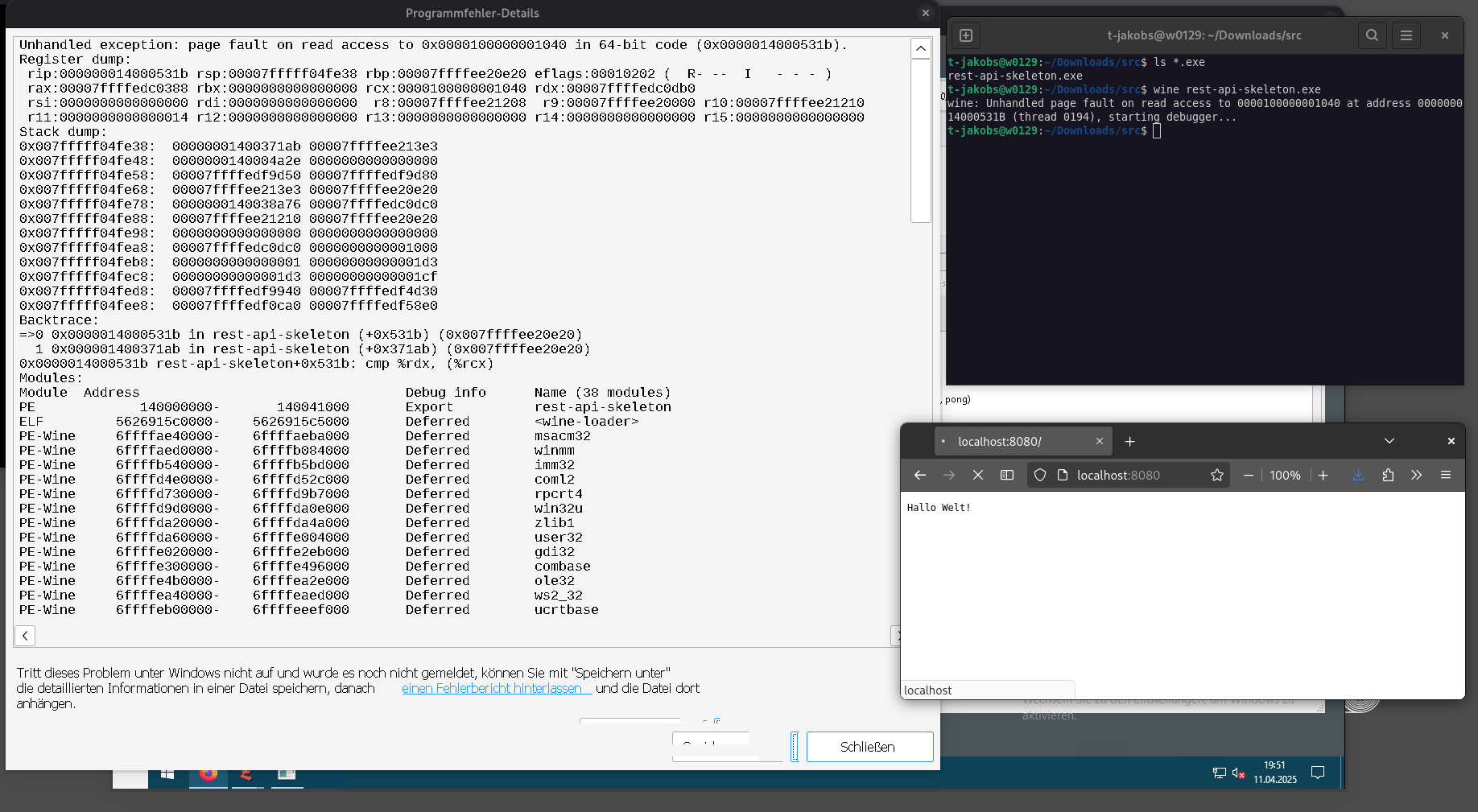Click the 'localhost' status text in browser

point(927,690)
